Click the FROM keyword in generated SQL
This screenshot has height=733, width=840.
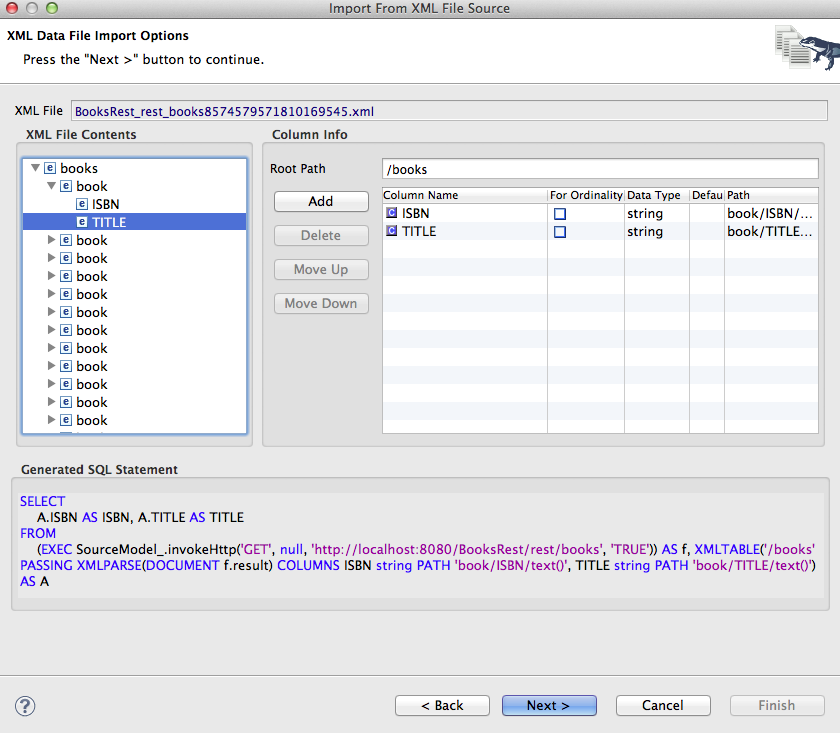[38, 534]
